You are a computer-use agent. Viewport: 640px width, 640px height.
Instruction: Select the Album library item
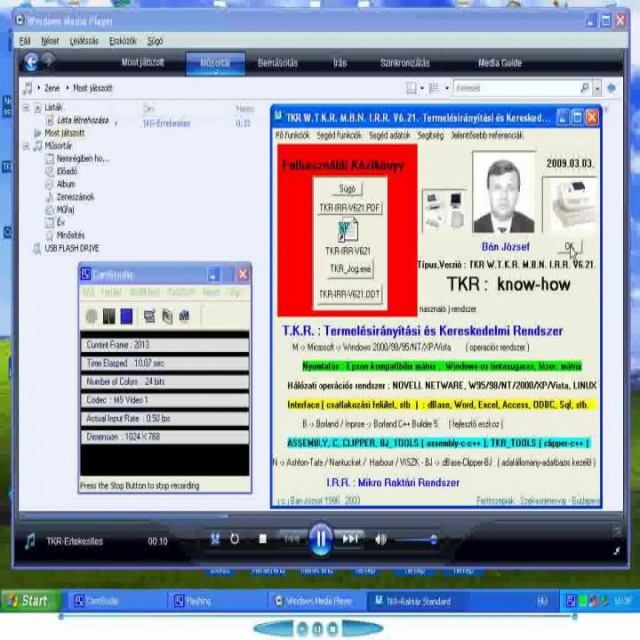[66, 184]
